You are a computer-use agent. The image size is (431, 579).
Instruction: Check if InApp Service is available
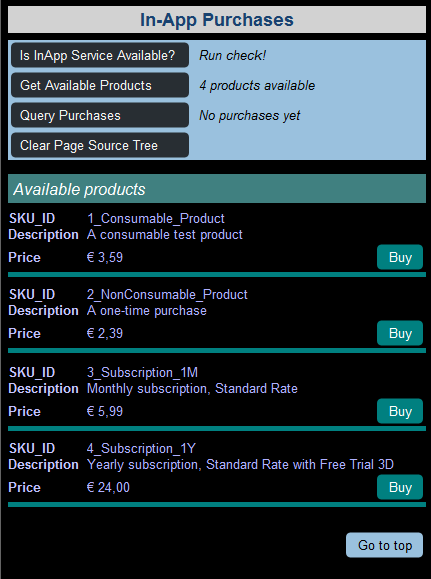100,55
